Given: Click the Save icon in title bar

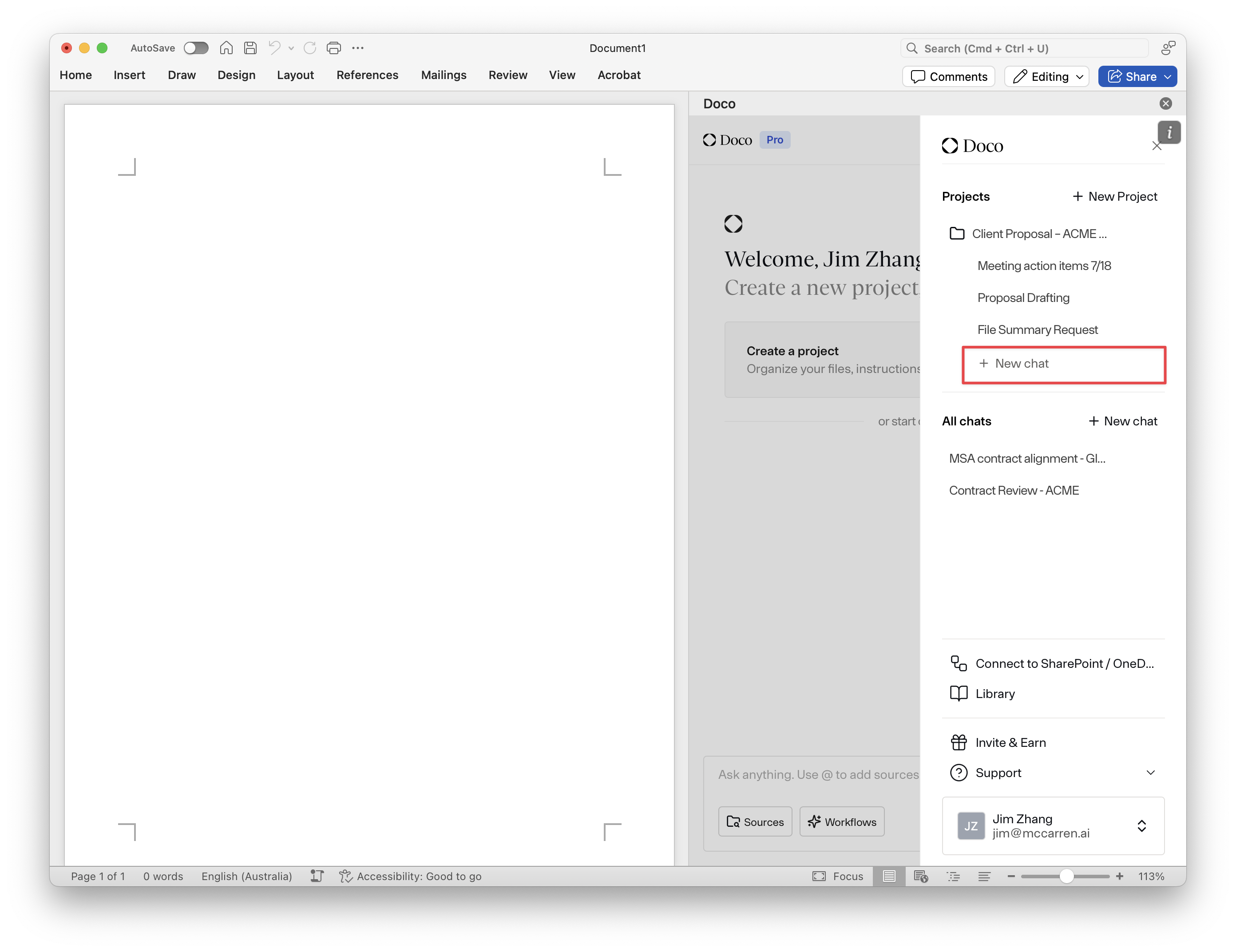Looking at the screenshot, I should click(250, 48).
